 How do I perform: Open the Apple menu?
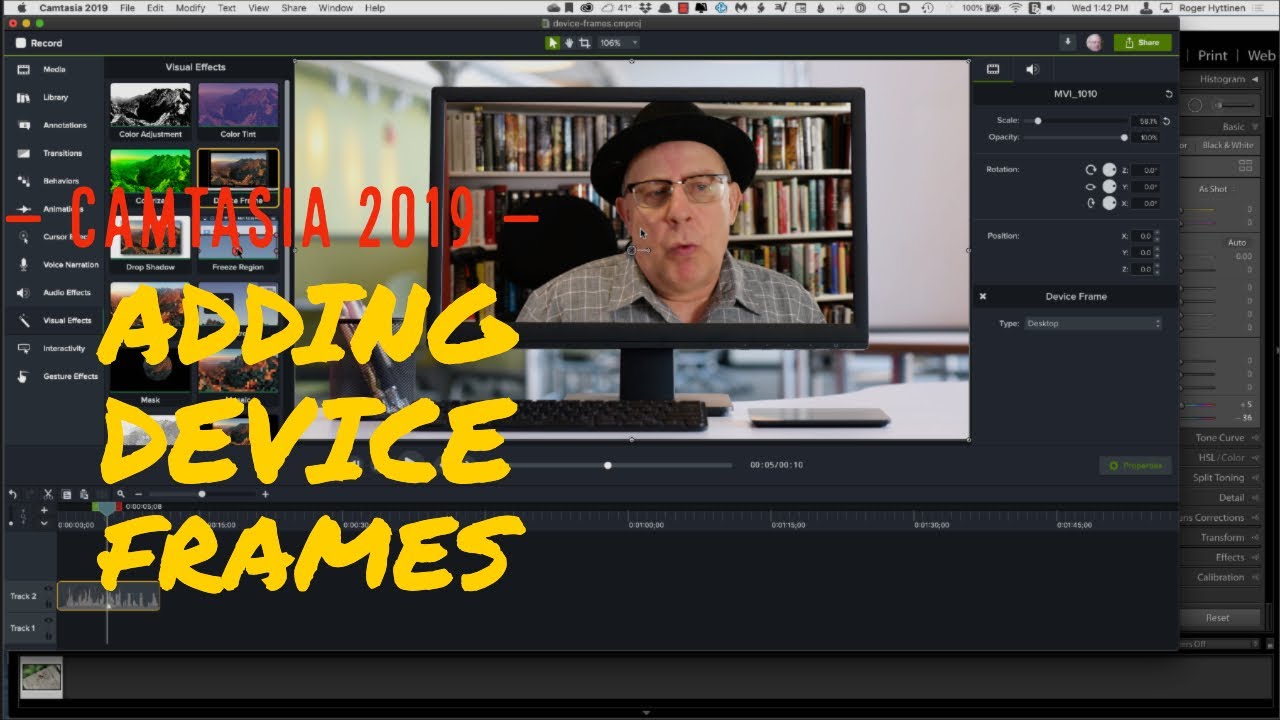[21, 8]
